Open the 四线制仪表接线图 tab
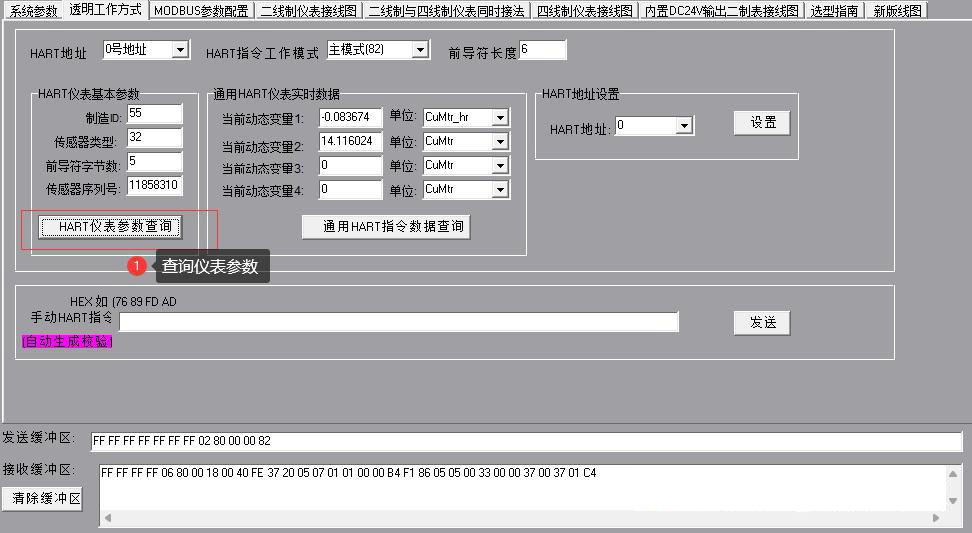Screen dimensions: 972x533 584,11
